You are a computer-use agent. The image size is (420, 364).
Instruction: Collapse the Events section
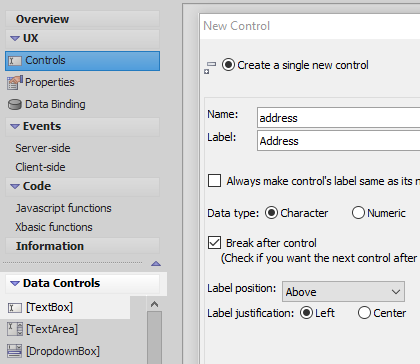15,127
